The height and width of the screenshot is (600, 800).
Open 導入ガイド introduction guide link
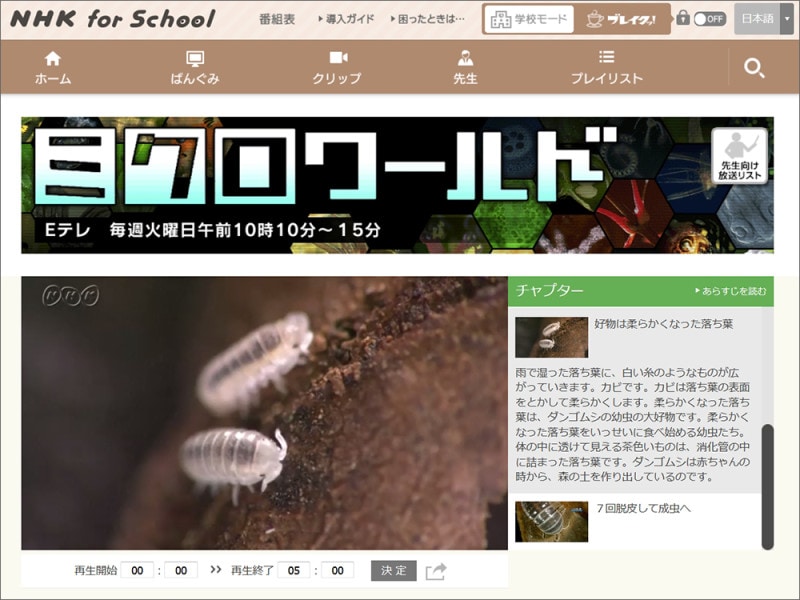[346, 19]
